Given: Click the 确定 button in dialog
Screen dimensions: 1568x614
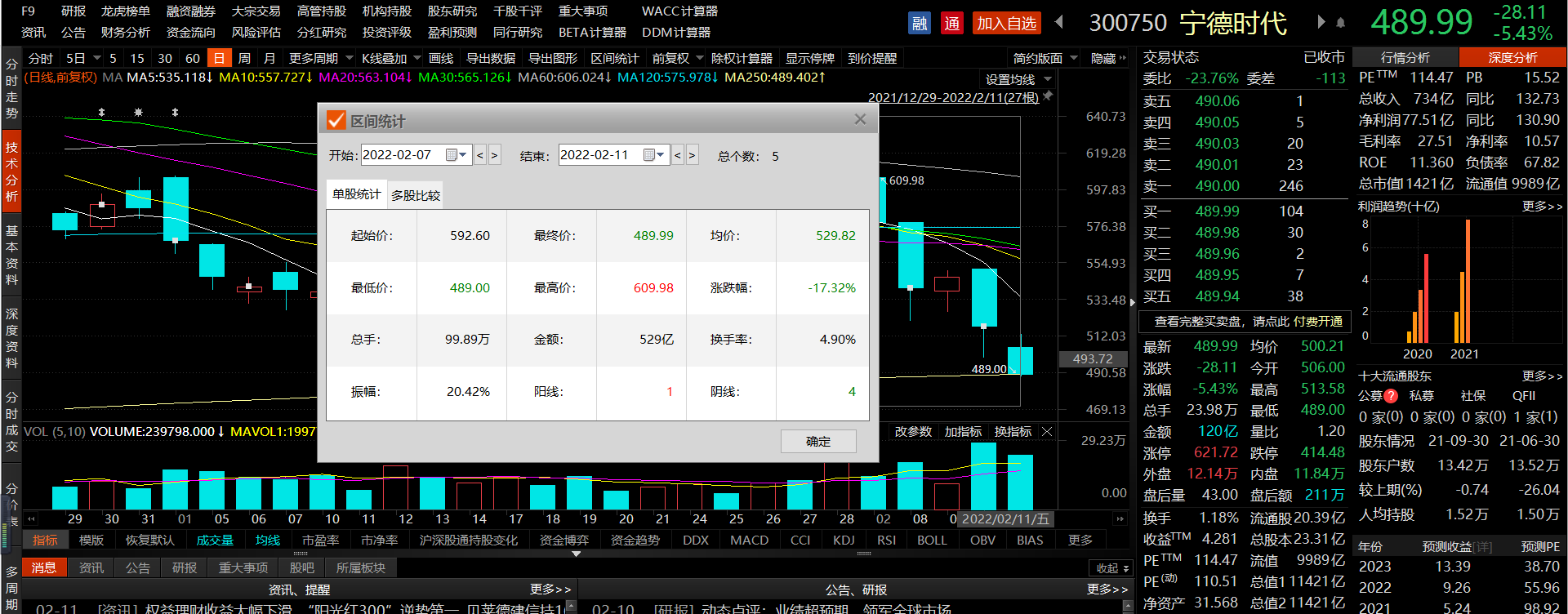Looking at the screenshot, I should [818, 441].
